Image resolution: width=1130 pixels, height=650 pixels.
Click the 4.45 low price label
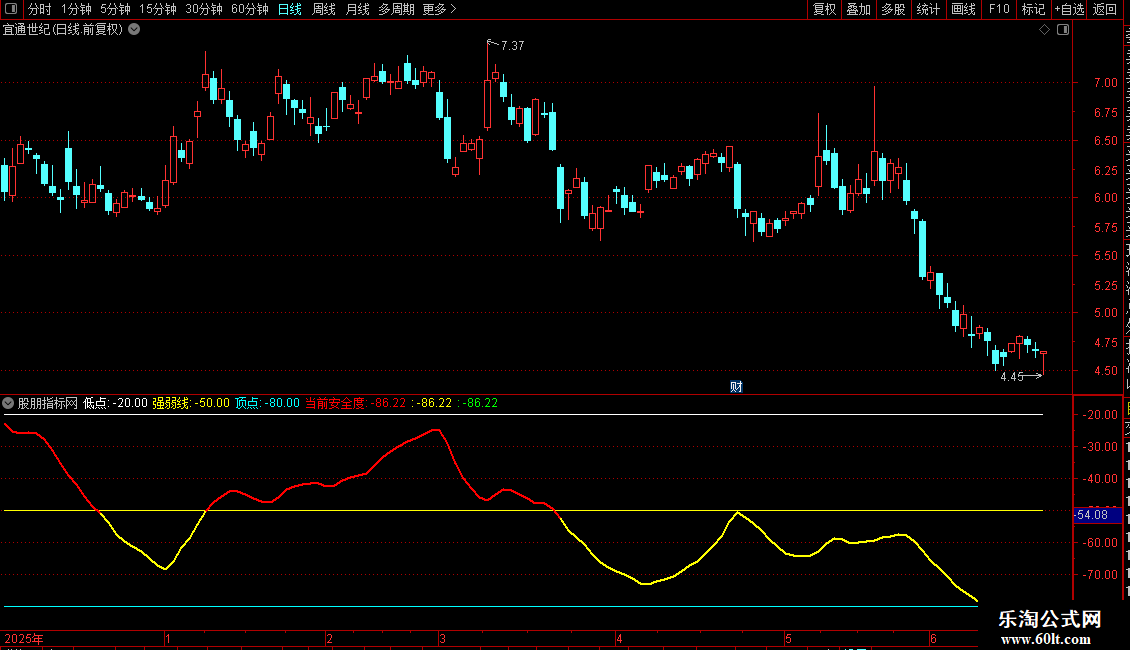pos(1012,376)
